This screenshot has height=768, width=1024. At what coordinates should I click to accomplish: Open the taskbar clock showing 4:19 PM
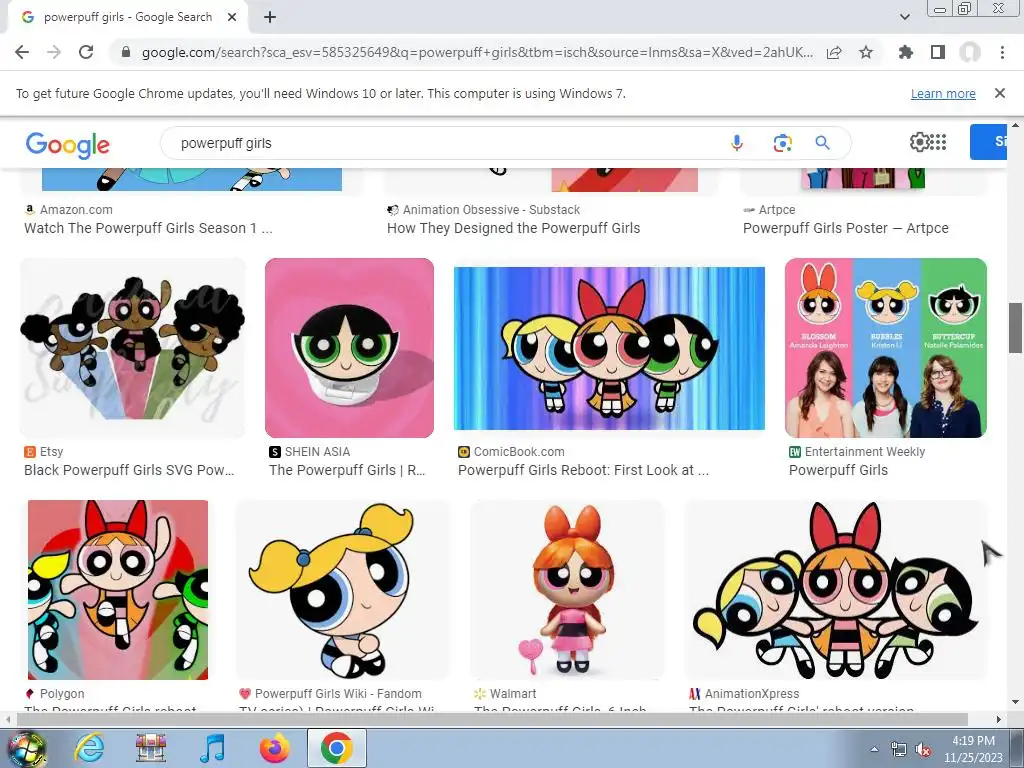pos(973,749)
